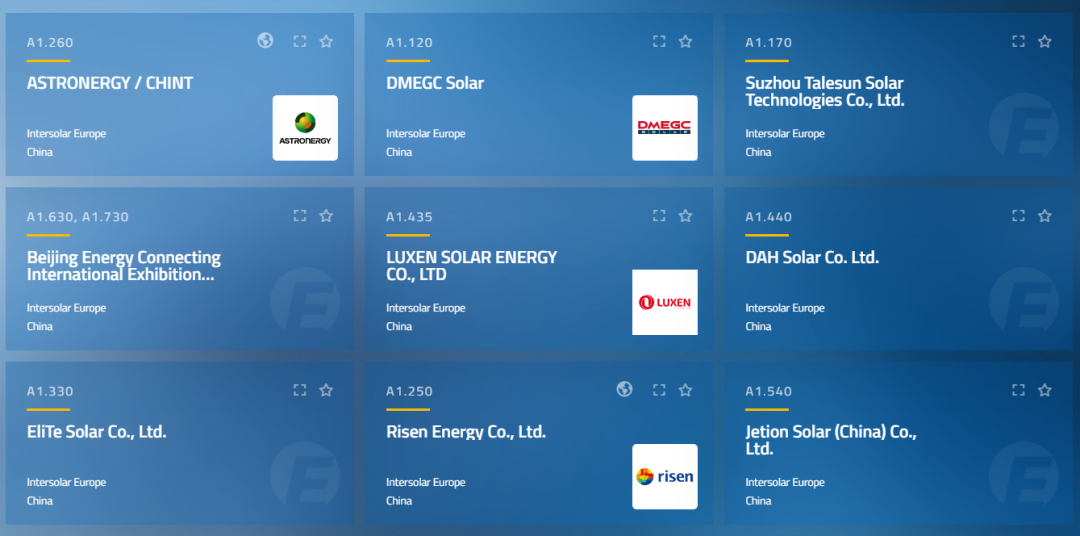Favorite the Beijing Energy Connecting exhibitor
Viewport: 1080px width, 536px height.
coord(326,216)
